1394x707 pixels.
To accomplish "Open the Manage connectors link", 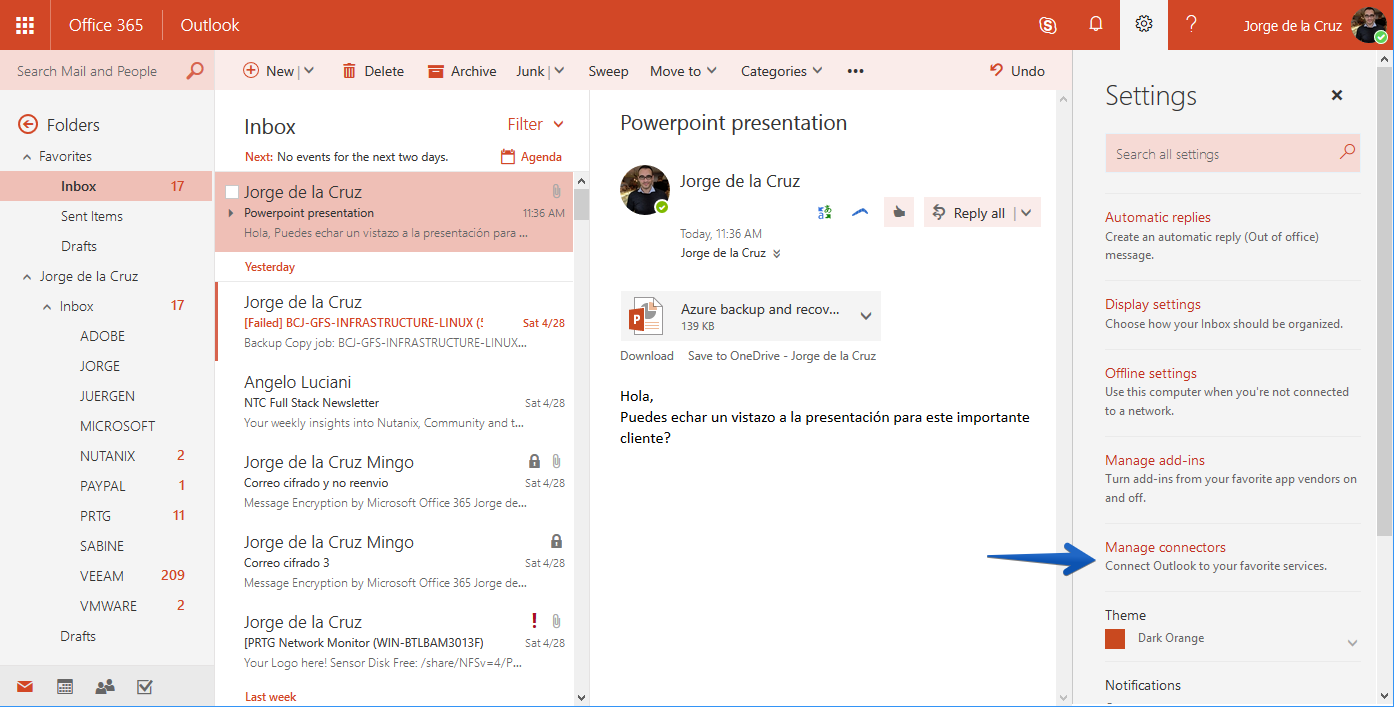I will pyautogui.click(x=1165, y=547).
